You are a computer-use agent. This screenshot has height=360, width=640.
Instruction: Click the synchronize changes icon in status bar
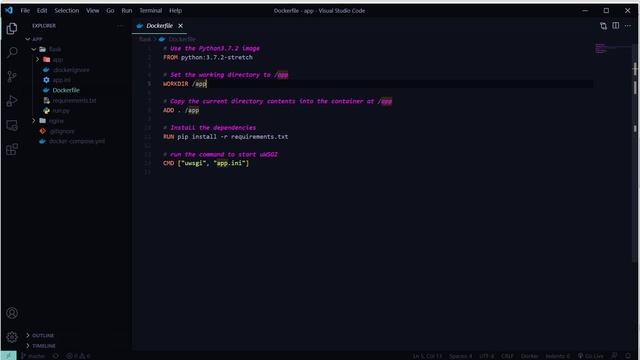coord(56,356)
